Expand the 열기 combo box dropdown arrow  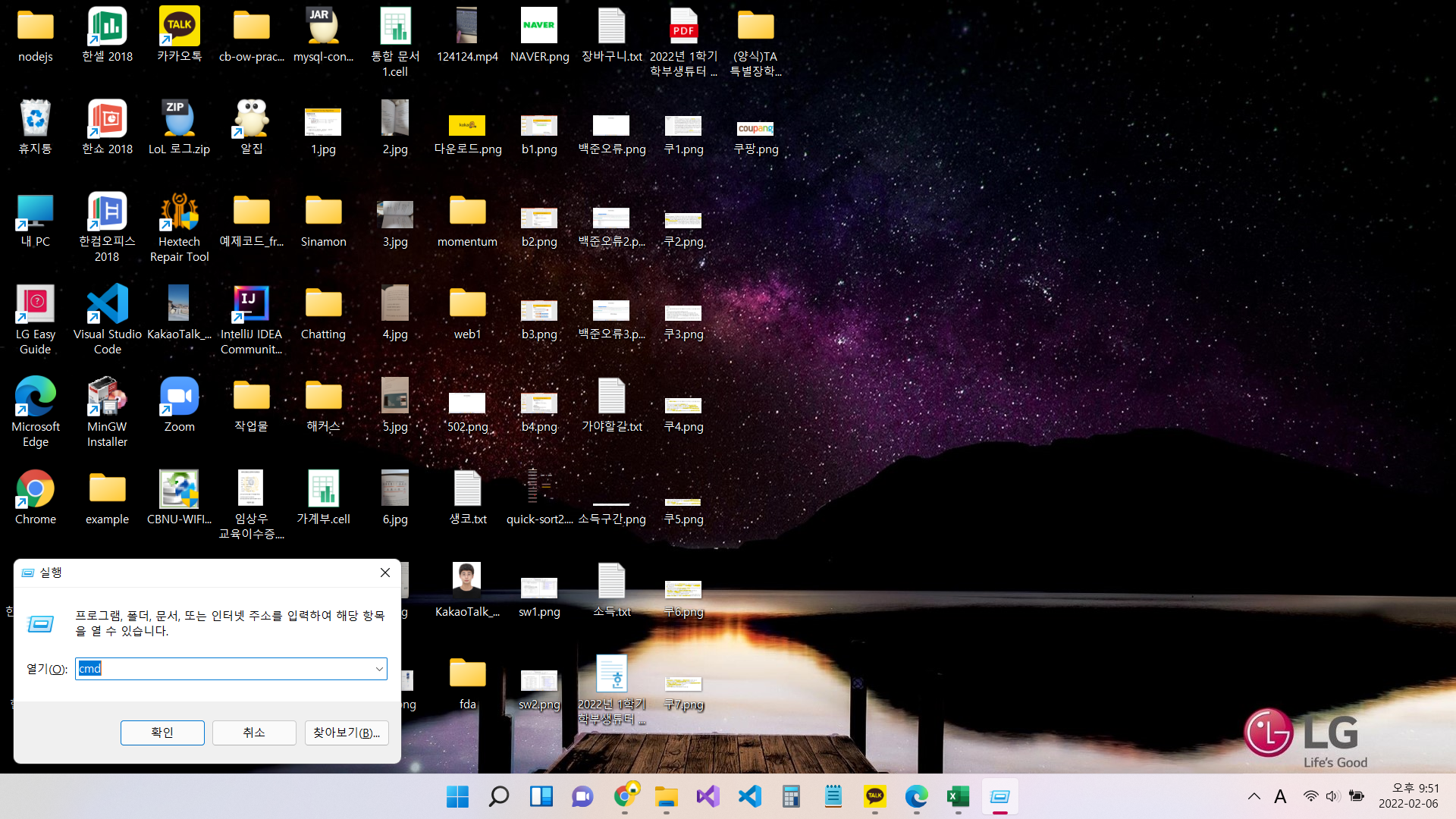coord(379,669)
